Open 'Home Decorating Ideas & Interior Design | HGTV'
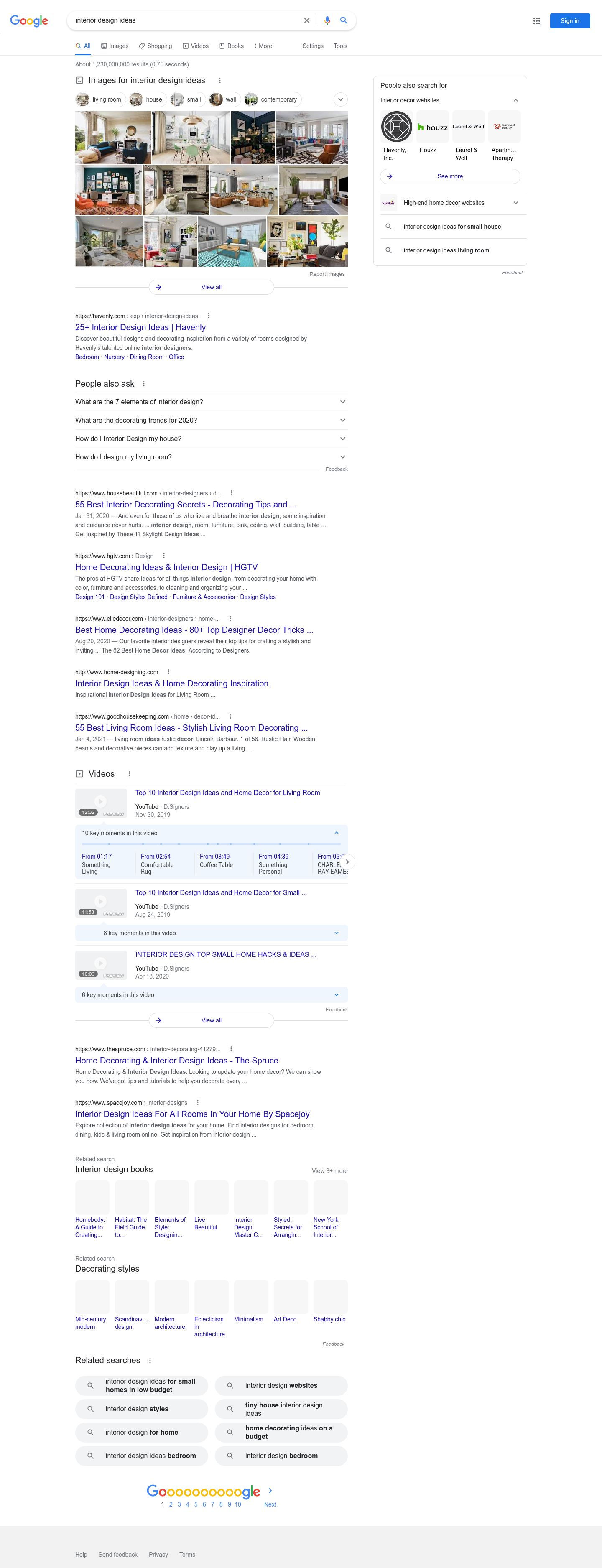This screenshot has width=602, height=1568. (x=166, y=567)
